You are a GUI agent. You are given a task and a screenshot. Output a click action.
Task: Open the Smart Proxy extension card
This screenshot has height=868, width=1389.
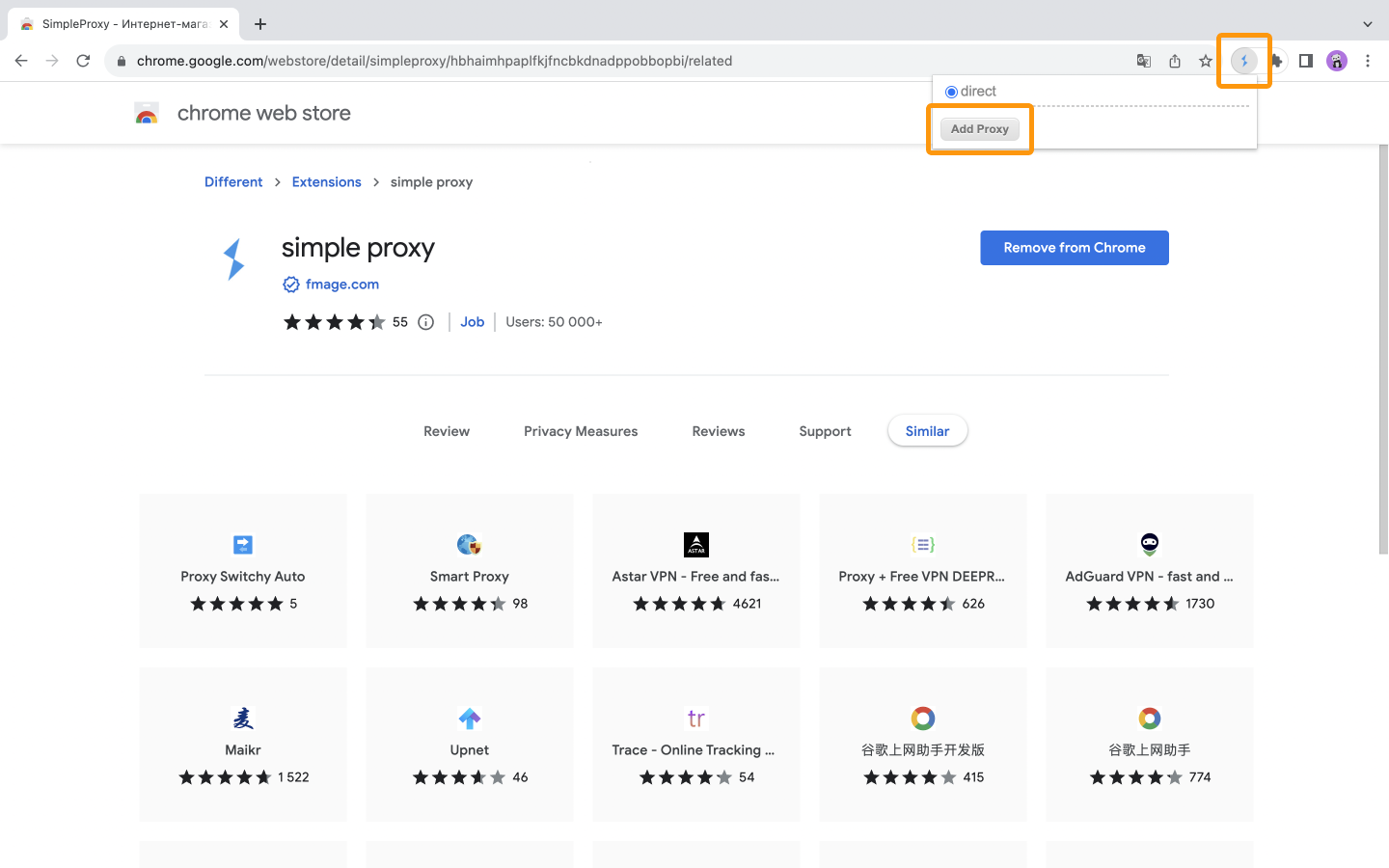point(470,571)
